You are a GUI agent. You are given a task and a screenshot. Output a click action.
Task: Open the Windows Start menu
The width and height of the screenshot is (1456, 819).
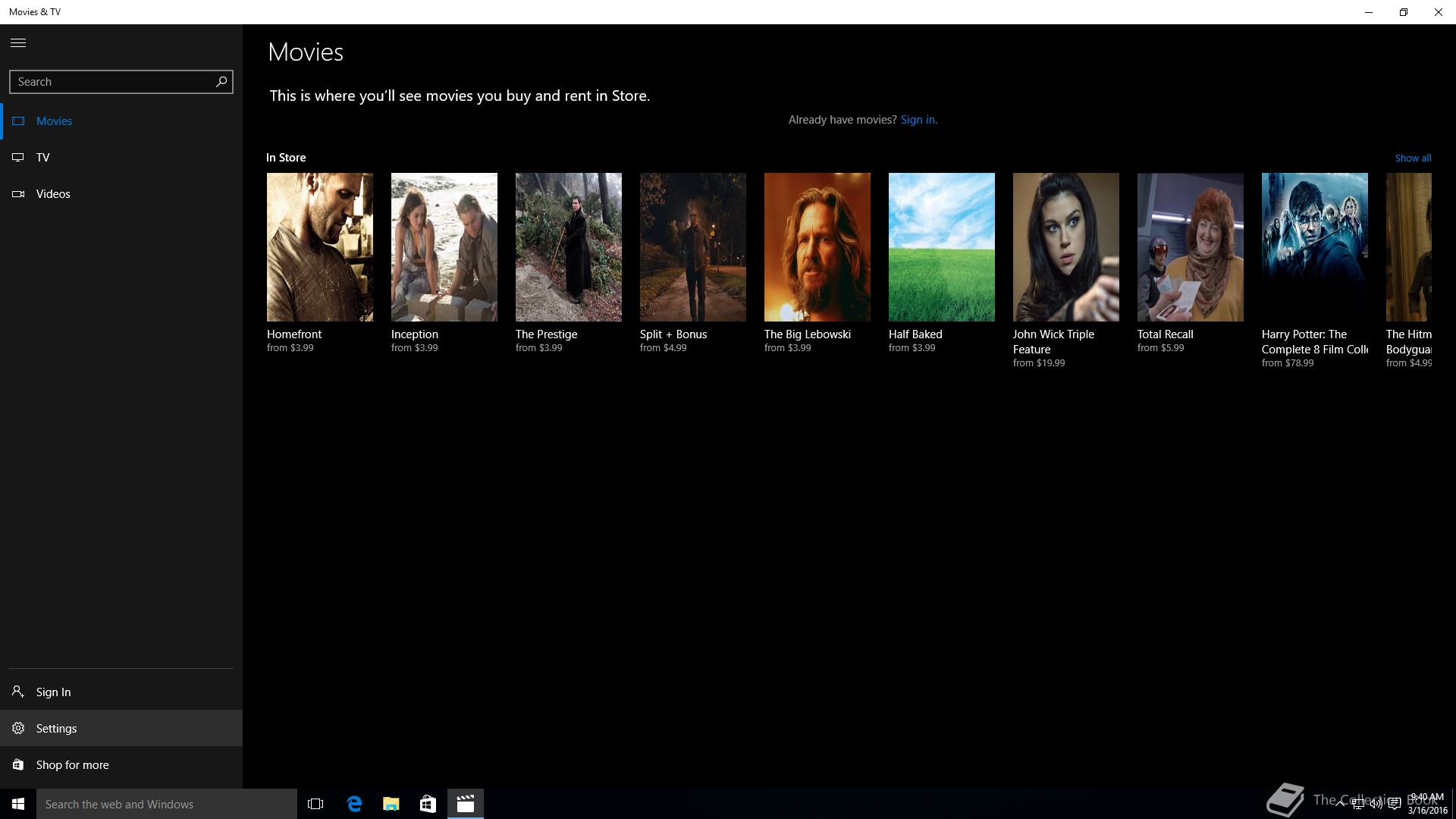pyautogui.click(x=18, y=804)
